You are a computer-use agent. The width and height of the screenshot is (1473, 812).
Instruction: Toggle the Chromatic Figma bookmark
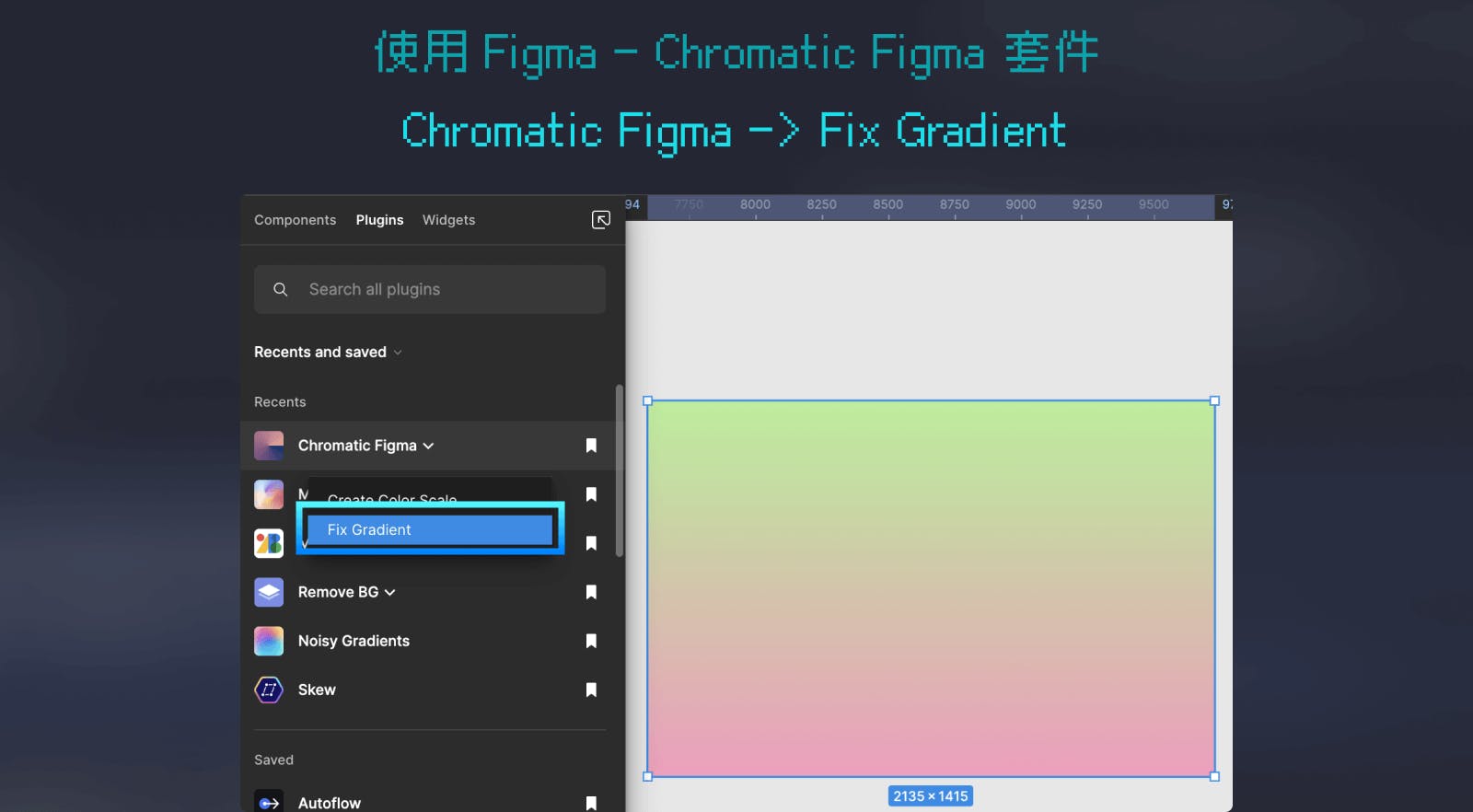click(x=591, y=446)
